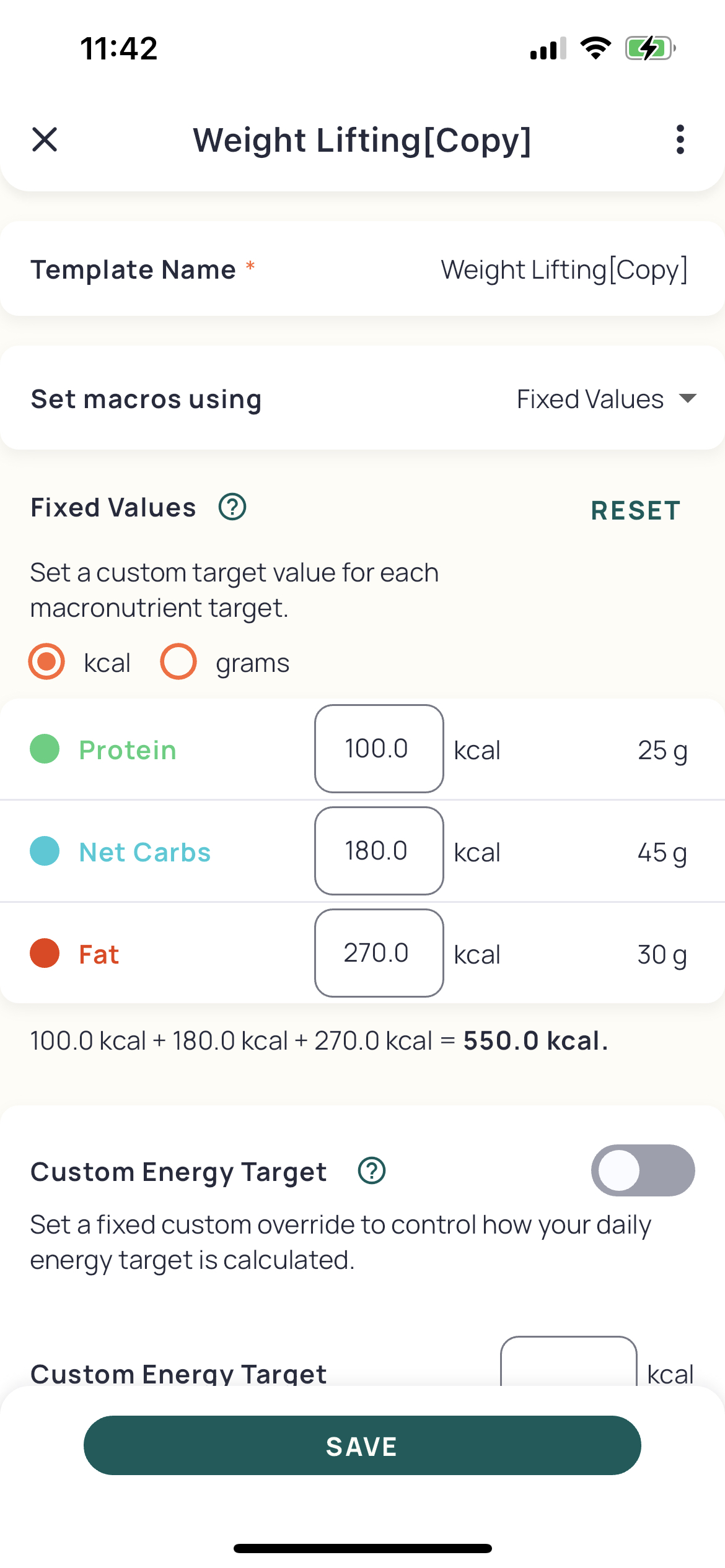Tap the red Fat color dot
Image resolution: width=725 pixels, height=1568 pixels.
click(45, 953)
